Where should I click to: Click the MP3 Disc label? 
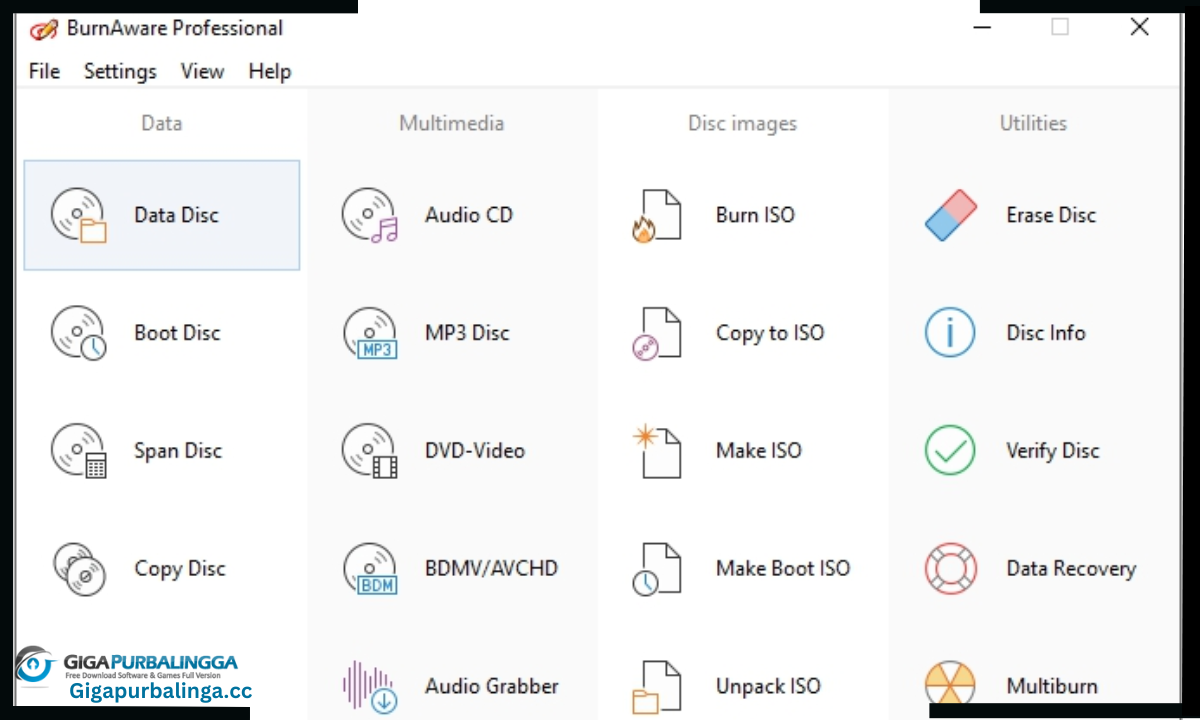click(x=467, y=333)
